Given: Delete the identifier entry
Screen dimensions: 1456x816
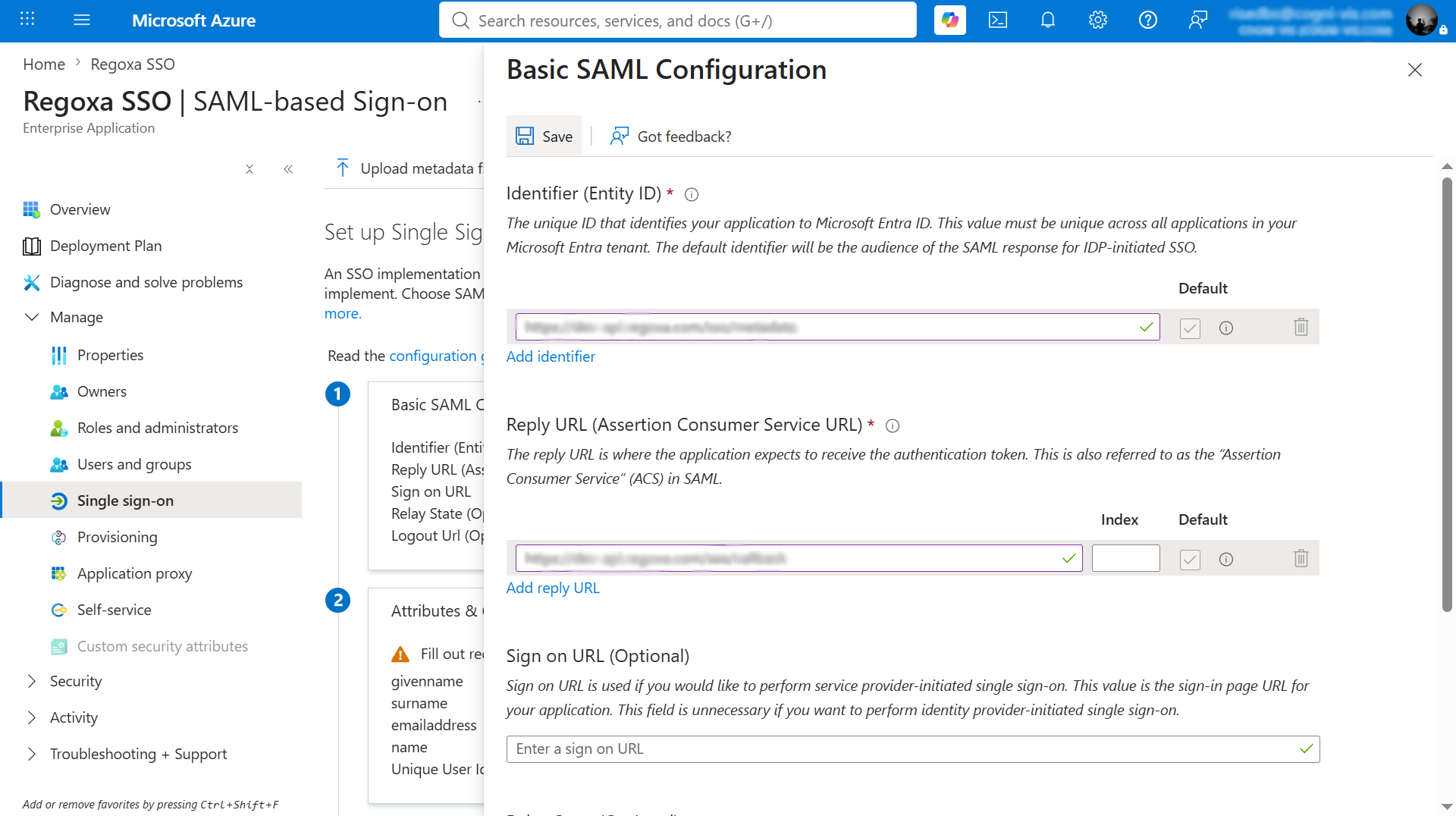Looking at the screenshot, I should 1301,327.
